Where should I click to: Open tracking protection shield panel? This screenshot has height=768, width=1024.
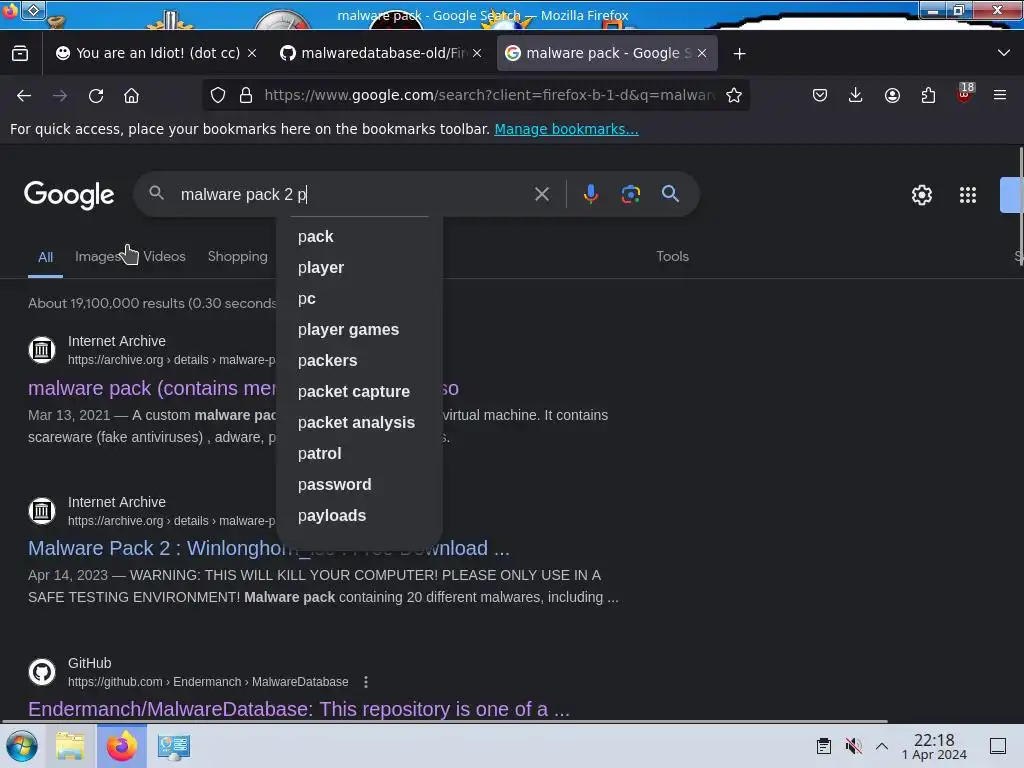coord(218,95)
